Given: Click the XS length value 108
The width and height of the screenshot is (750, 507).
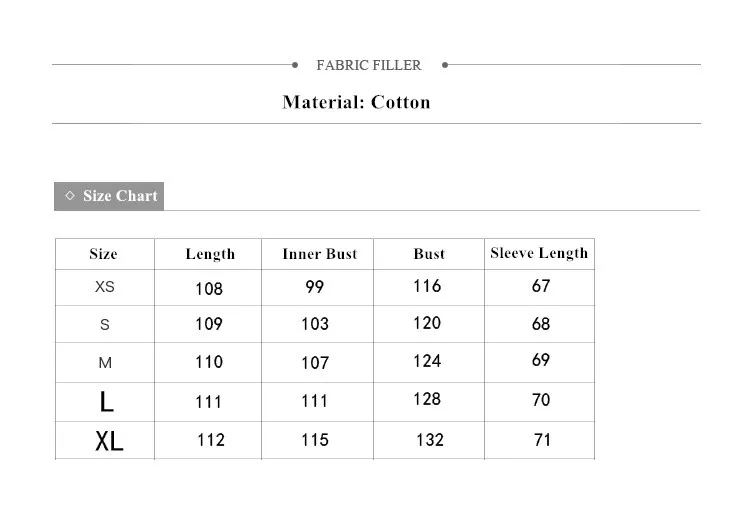Looking at the screenshot, I should 209,289.
